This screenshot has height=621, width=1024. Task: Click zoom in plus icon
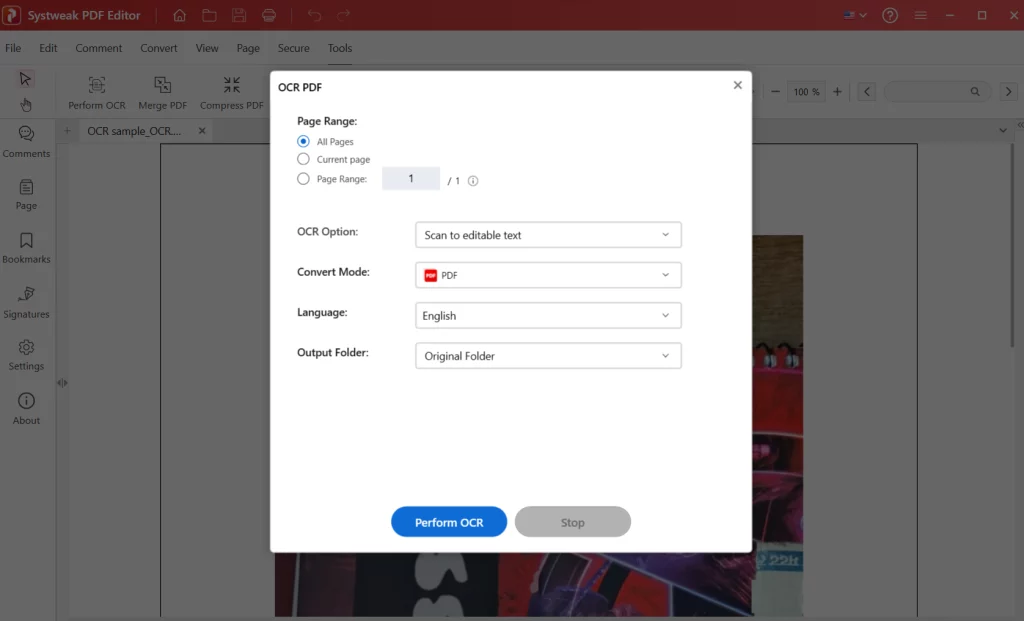click(x=837, y=91)
